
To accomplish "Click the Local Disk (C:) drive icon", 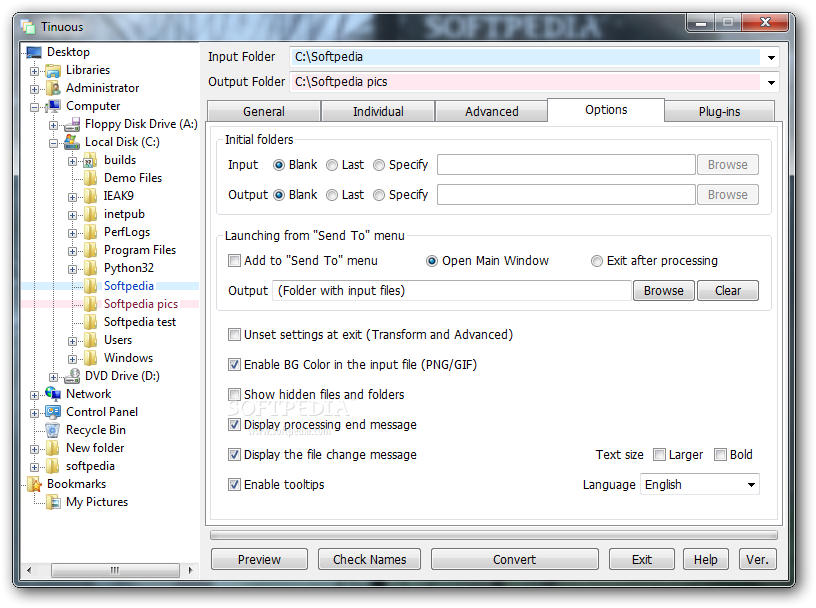I will pyautogui.click(x=72, y=142).
